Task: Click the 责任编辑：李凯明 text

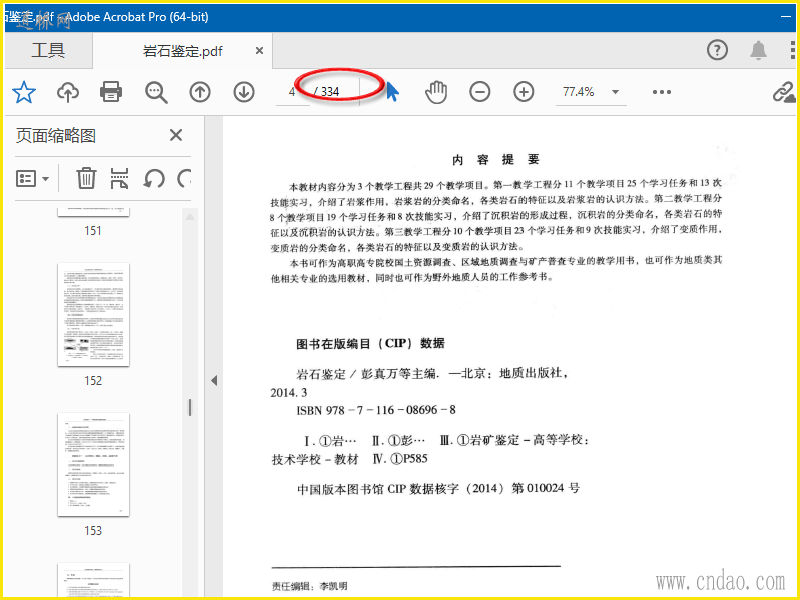Action: (x=309, y=586)
